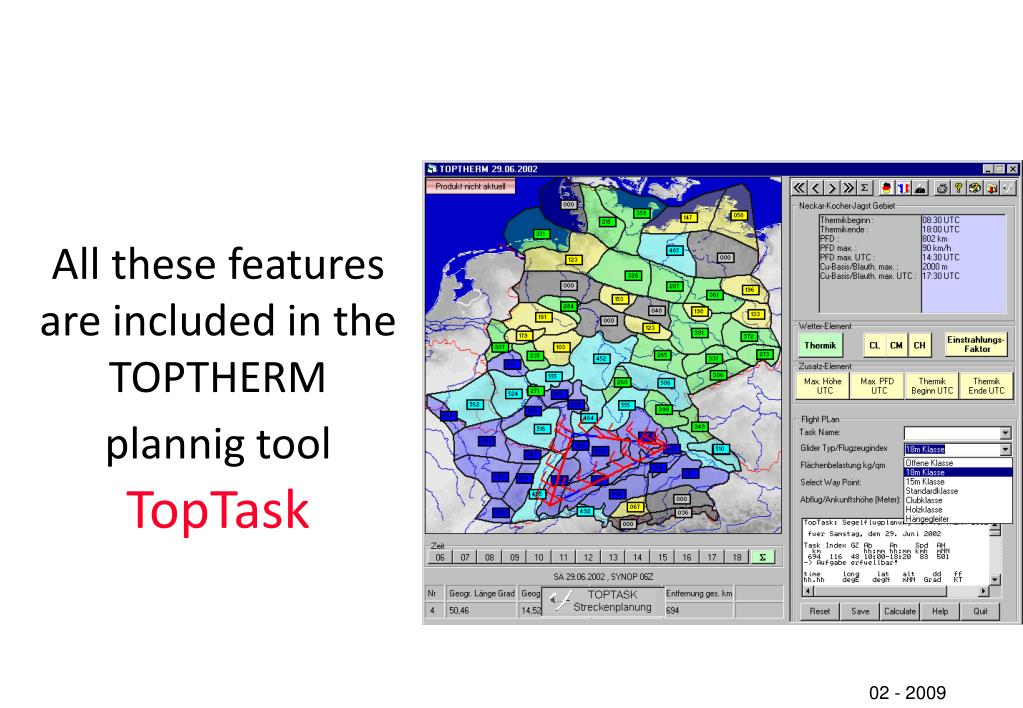1023x708 pixels.
Task: Click the Calculate button
Action: coord(900,611)
